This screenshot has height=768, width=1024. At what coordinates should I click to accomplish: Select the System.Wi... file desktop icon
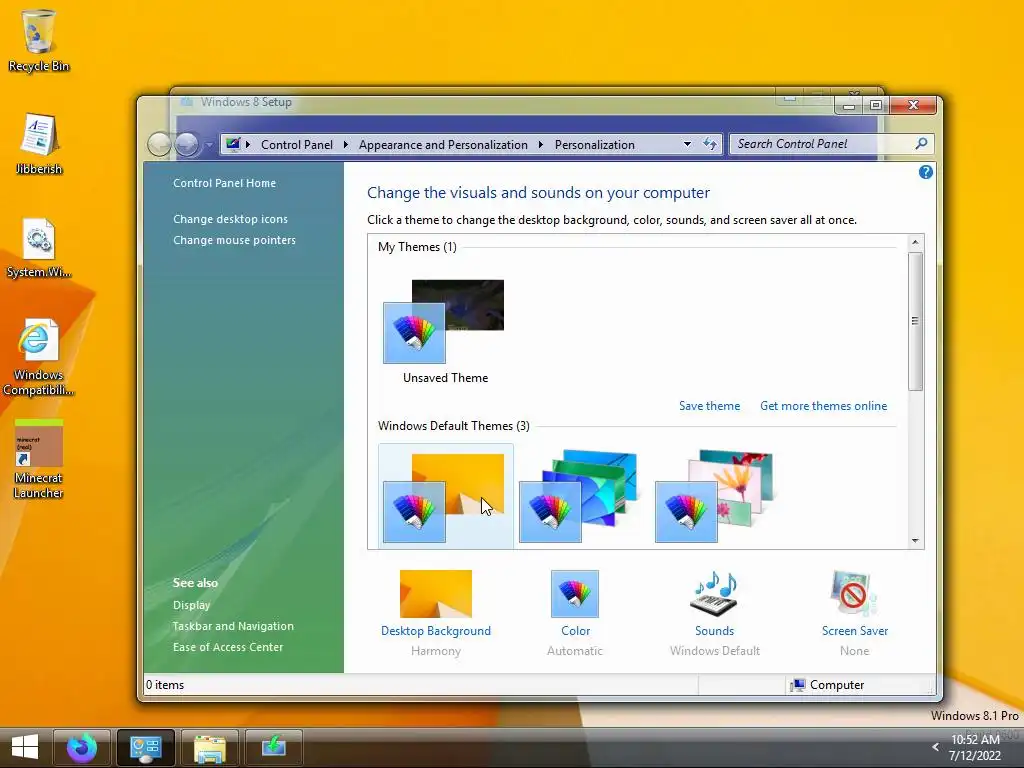(x=39, y=248)
